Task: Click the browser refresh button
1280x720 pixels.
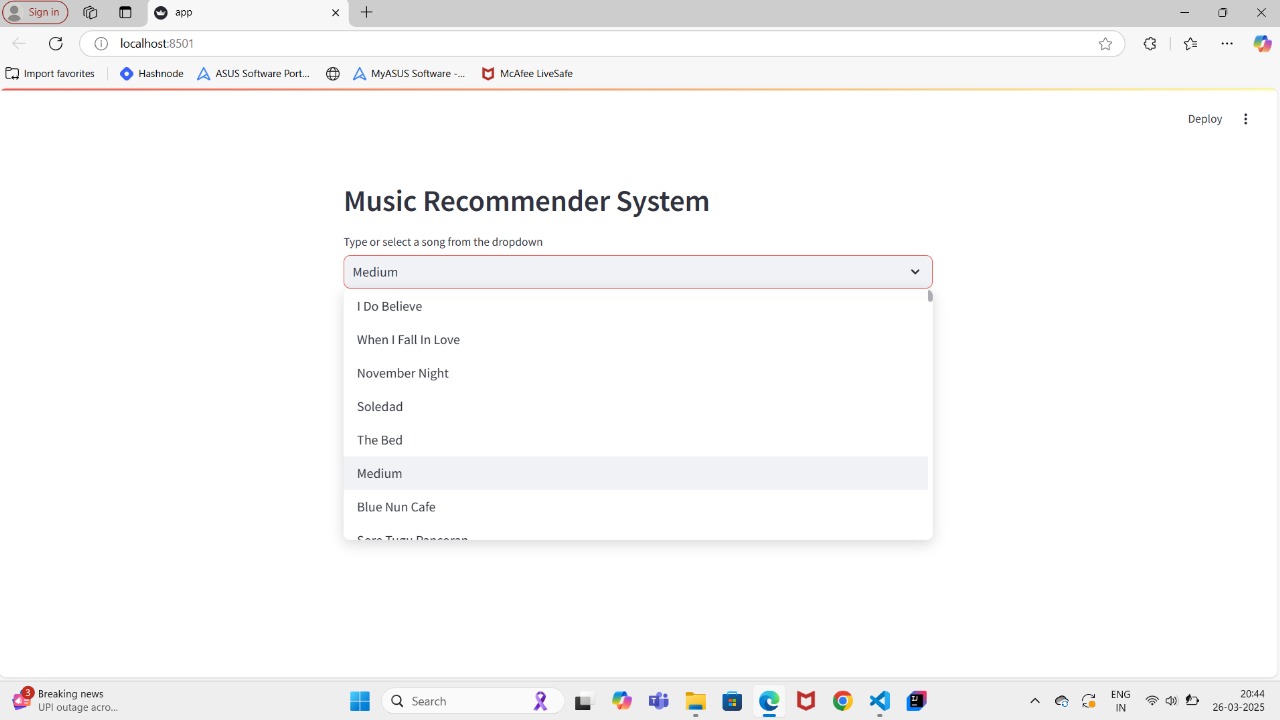Action: coord(56,43)
